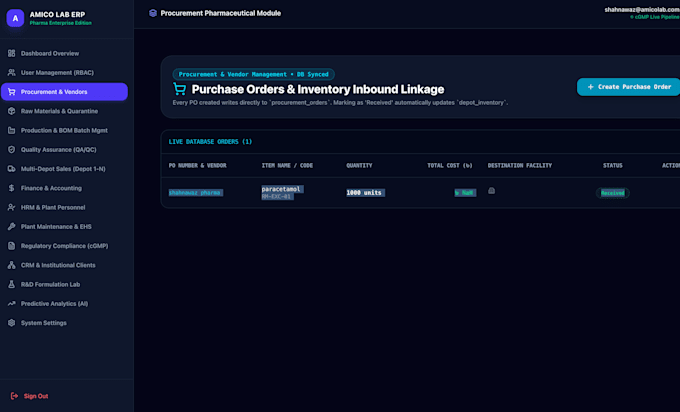Open R&D Formulation Lab

[x=64, y=284]
